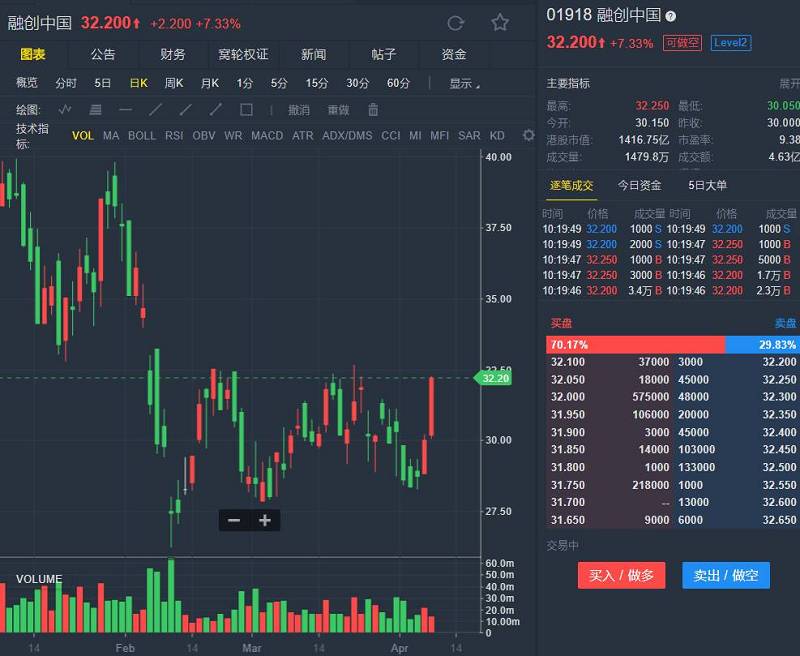This screenshot has width=800, height=656.
Task: Click the 撤消 undo button
Action: pos(299,110)
